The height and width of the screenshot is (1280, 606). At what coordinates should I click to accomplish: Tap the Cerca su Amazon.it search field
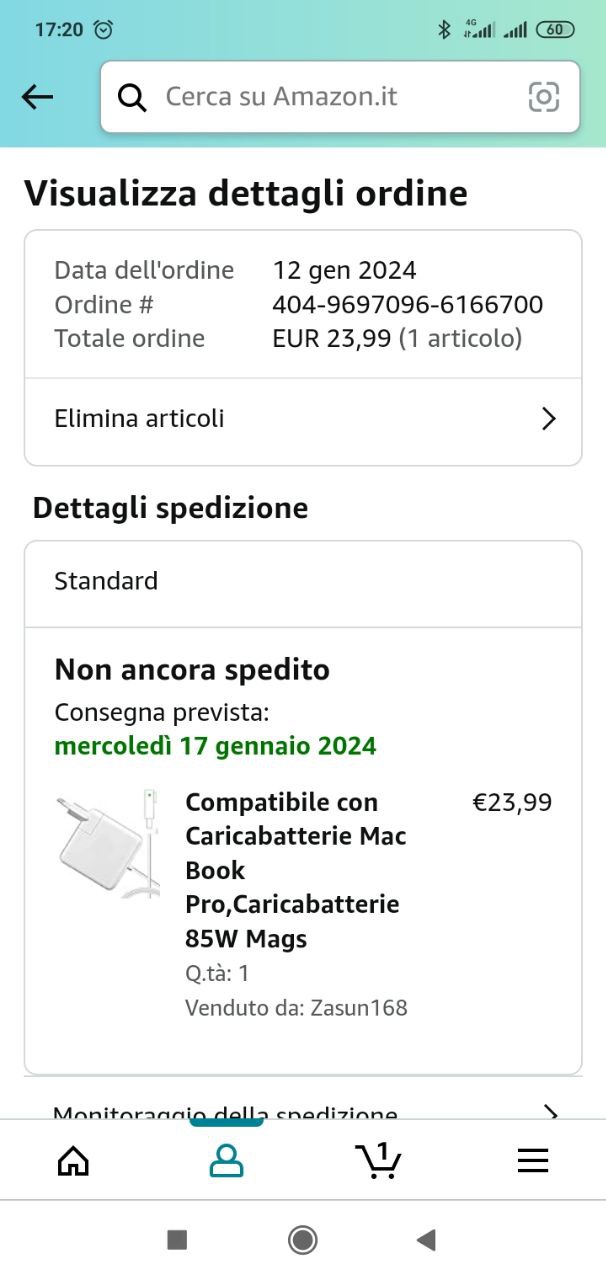330,97
